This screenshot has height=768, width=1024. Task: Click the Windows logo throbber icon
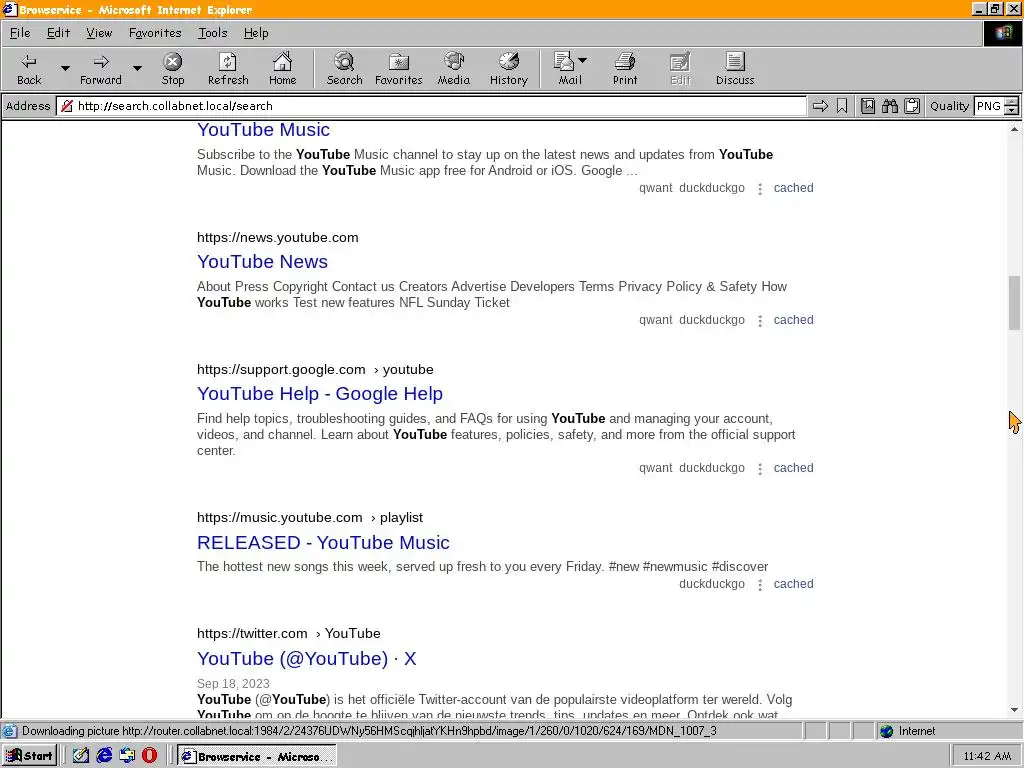(1003, 33)
